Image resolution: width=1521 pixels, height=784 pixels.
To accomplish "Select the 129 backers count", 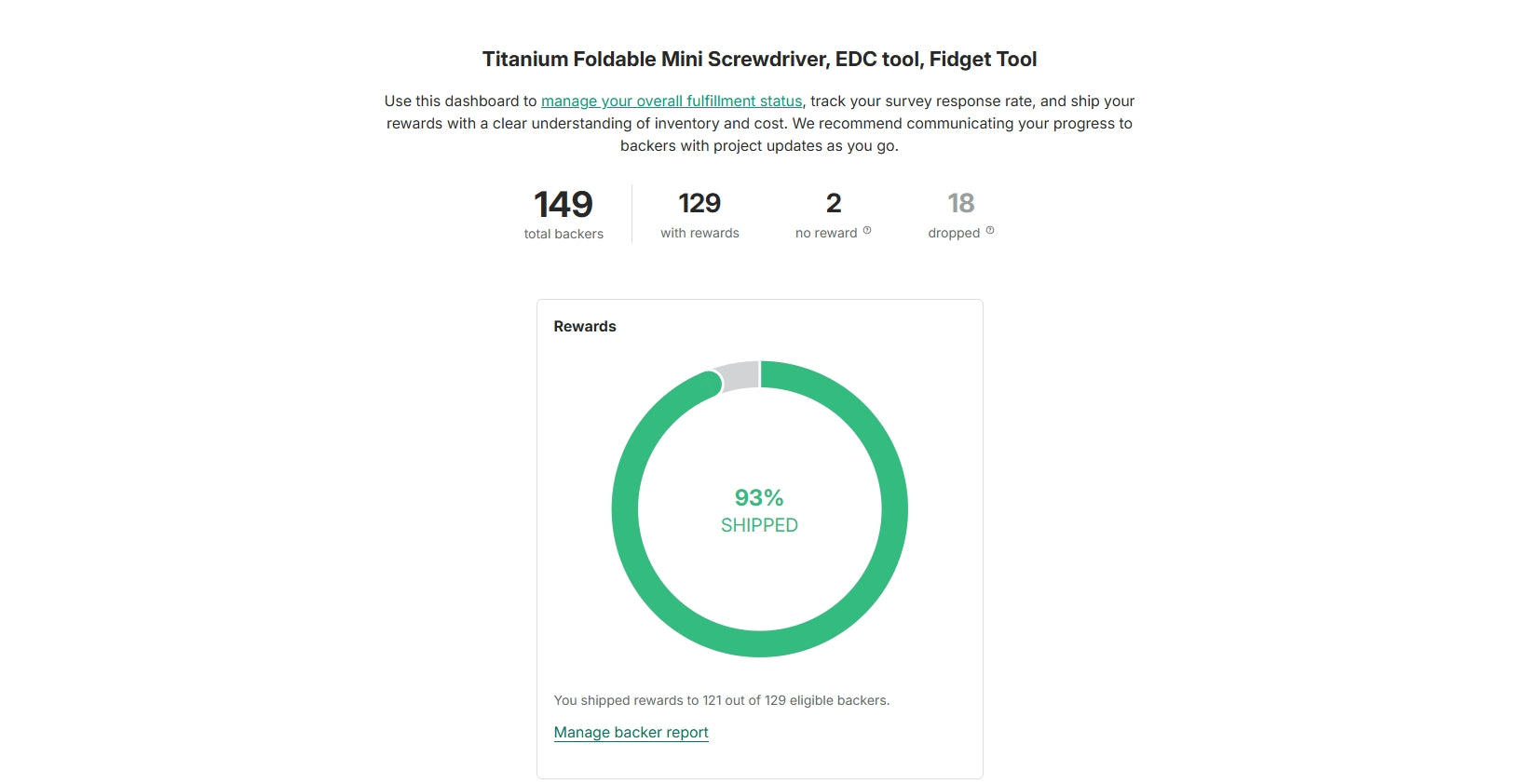I will (x=699, y=203).
